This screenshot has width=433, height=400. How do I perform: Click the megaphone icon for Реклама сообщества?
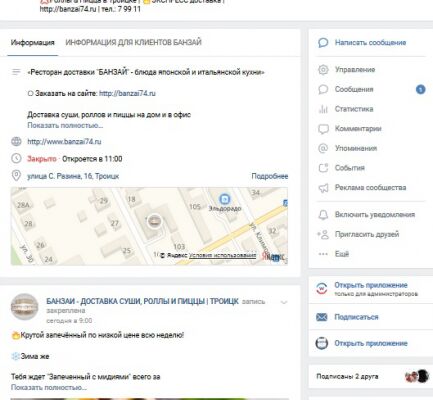pos(323,188)
